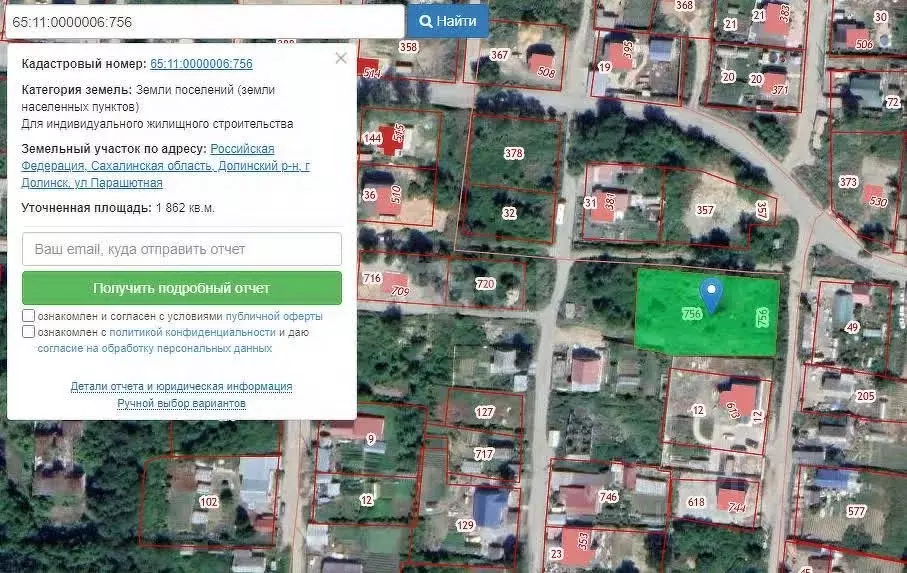Open Ручной выбор вариантов link
Image resolution: width=907 pixels, height=573 pixels.
(182, 403)
